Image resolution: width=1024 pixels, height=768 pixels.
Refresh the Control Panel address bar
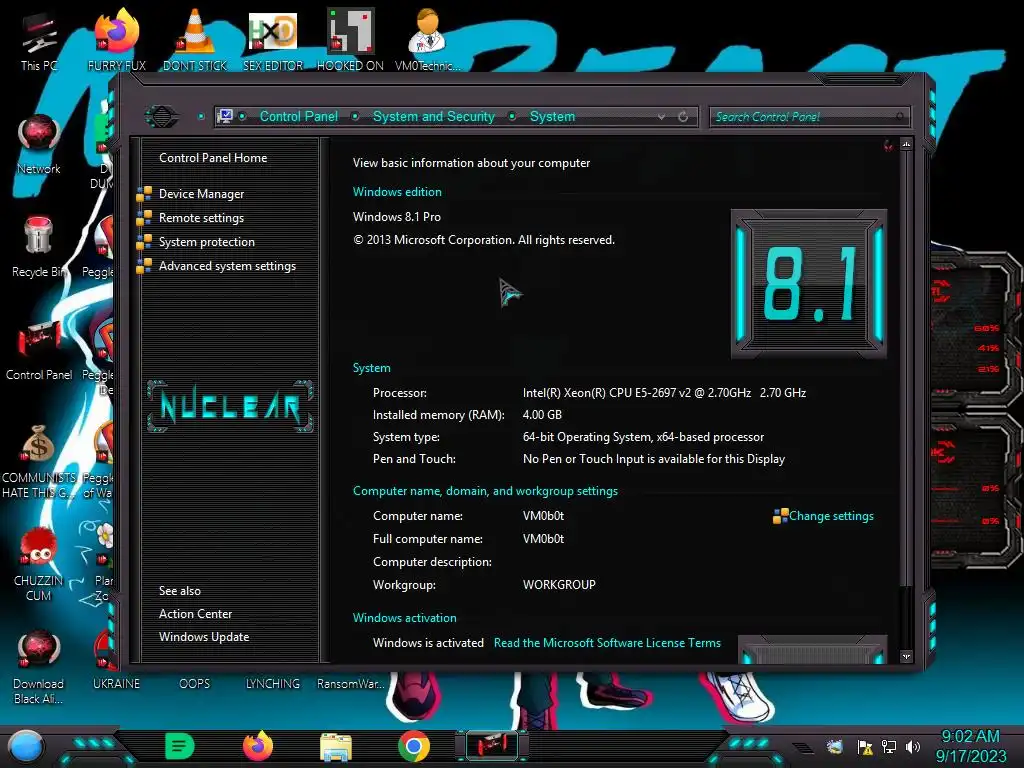(683, 116)
